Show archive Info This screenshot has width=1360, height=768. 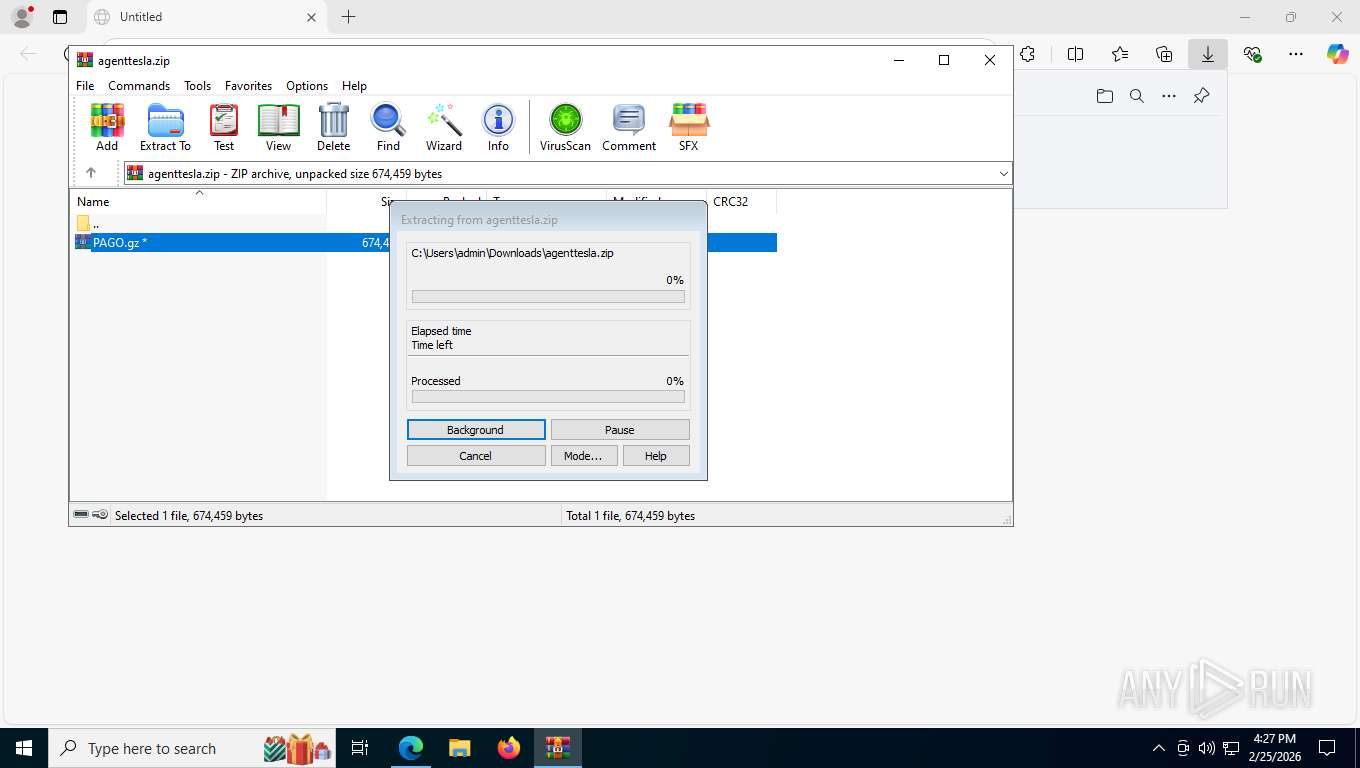(498, 127)
